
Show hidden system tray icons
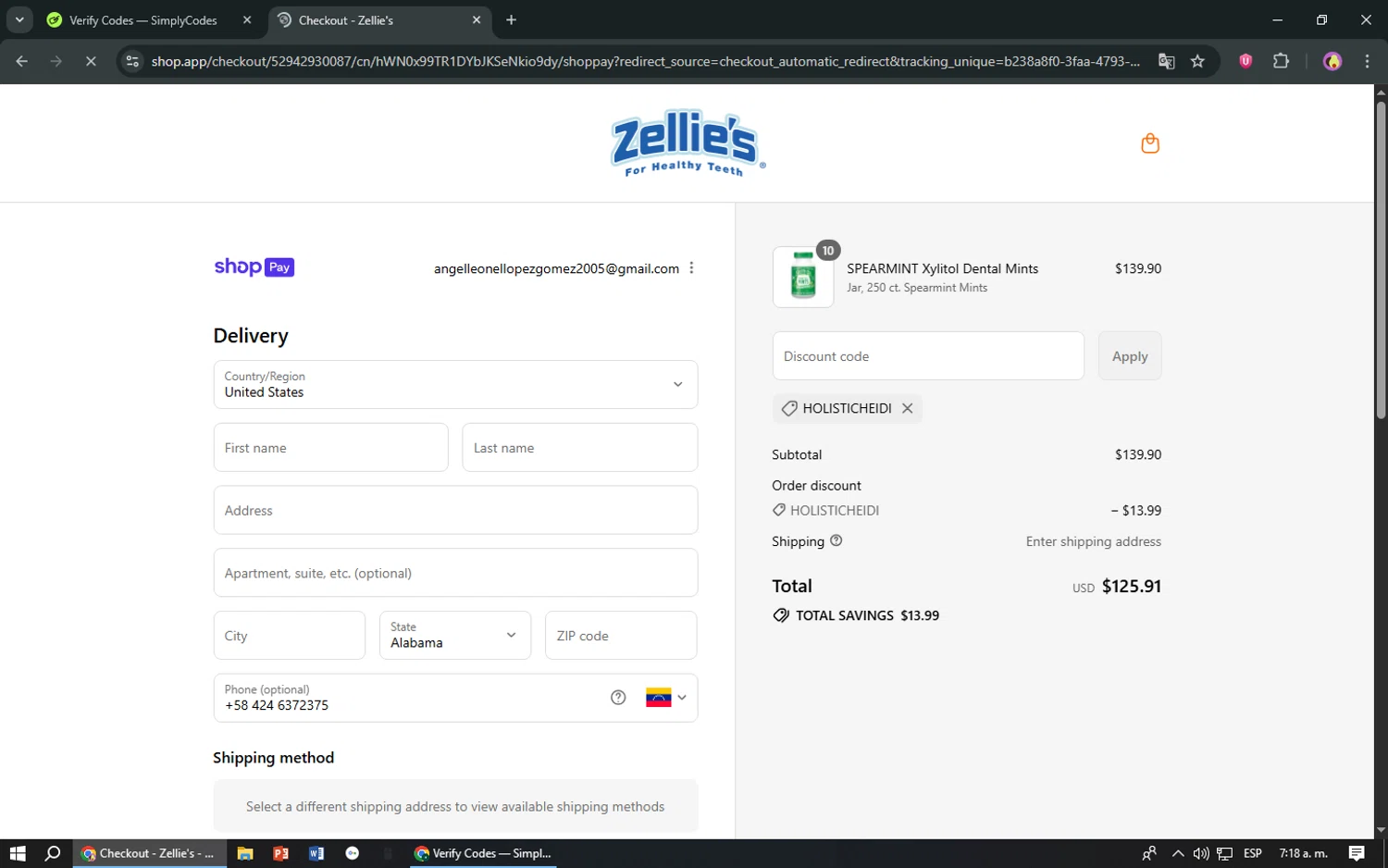pos(1177,853)
